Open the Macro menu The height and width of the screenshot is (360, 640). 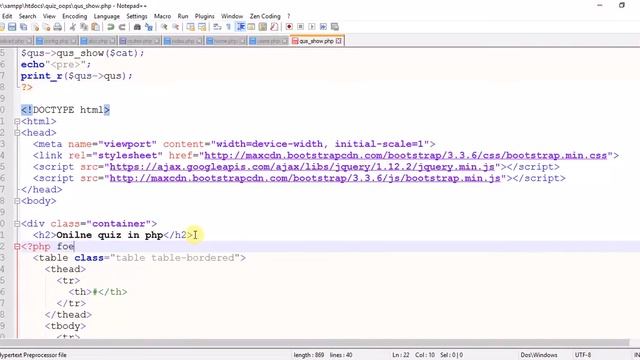(162, 16)
